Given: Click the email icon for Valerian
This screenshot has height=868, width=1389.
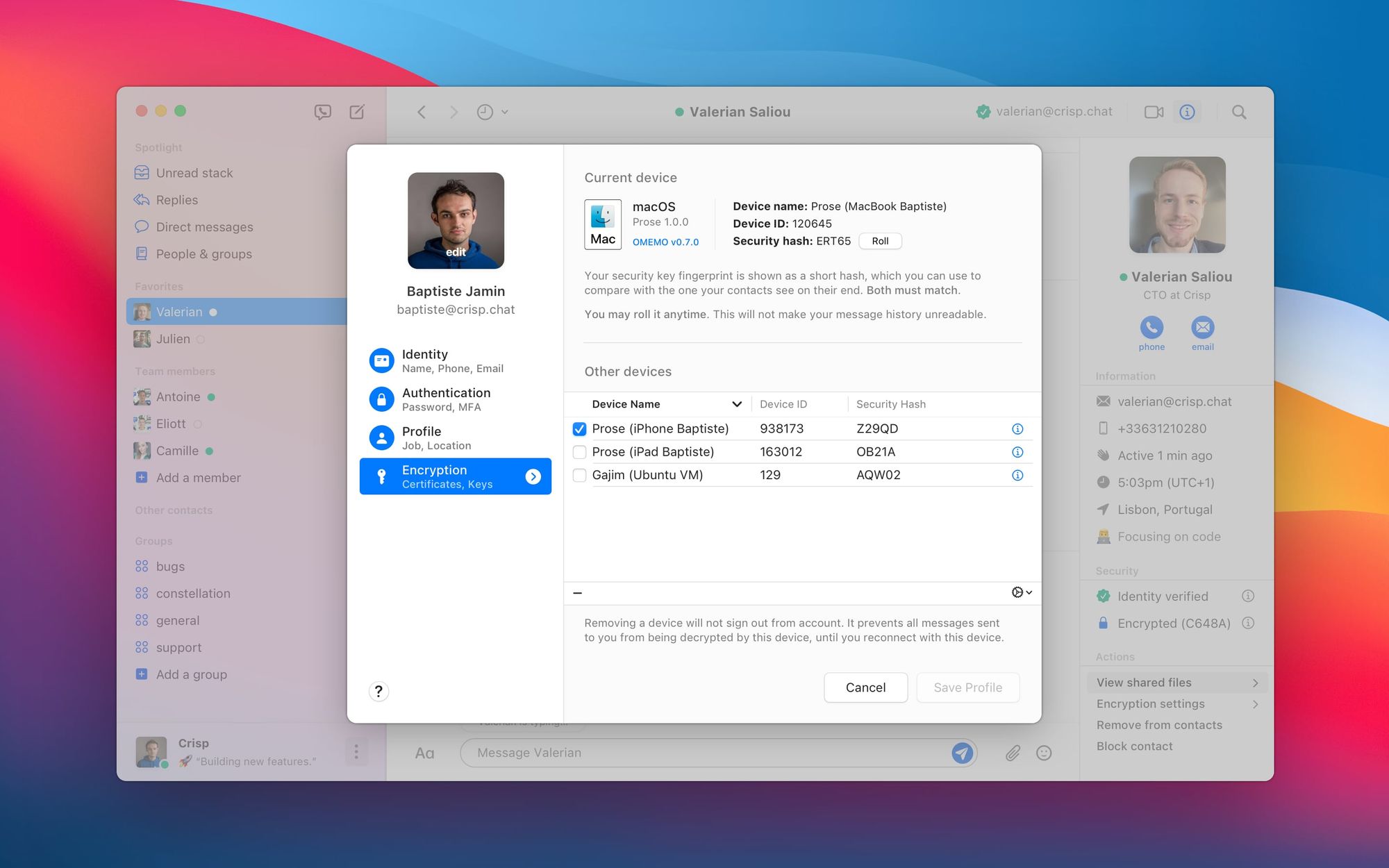Looking at the screenshot, I should [1201, 327].
